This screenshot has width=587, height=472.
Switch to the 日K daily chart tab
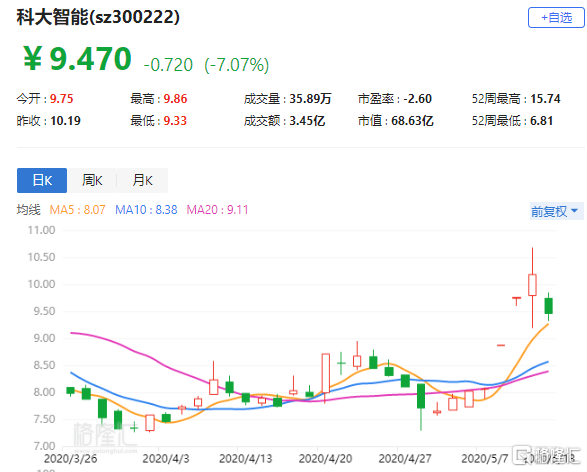[42, 180]
